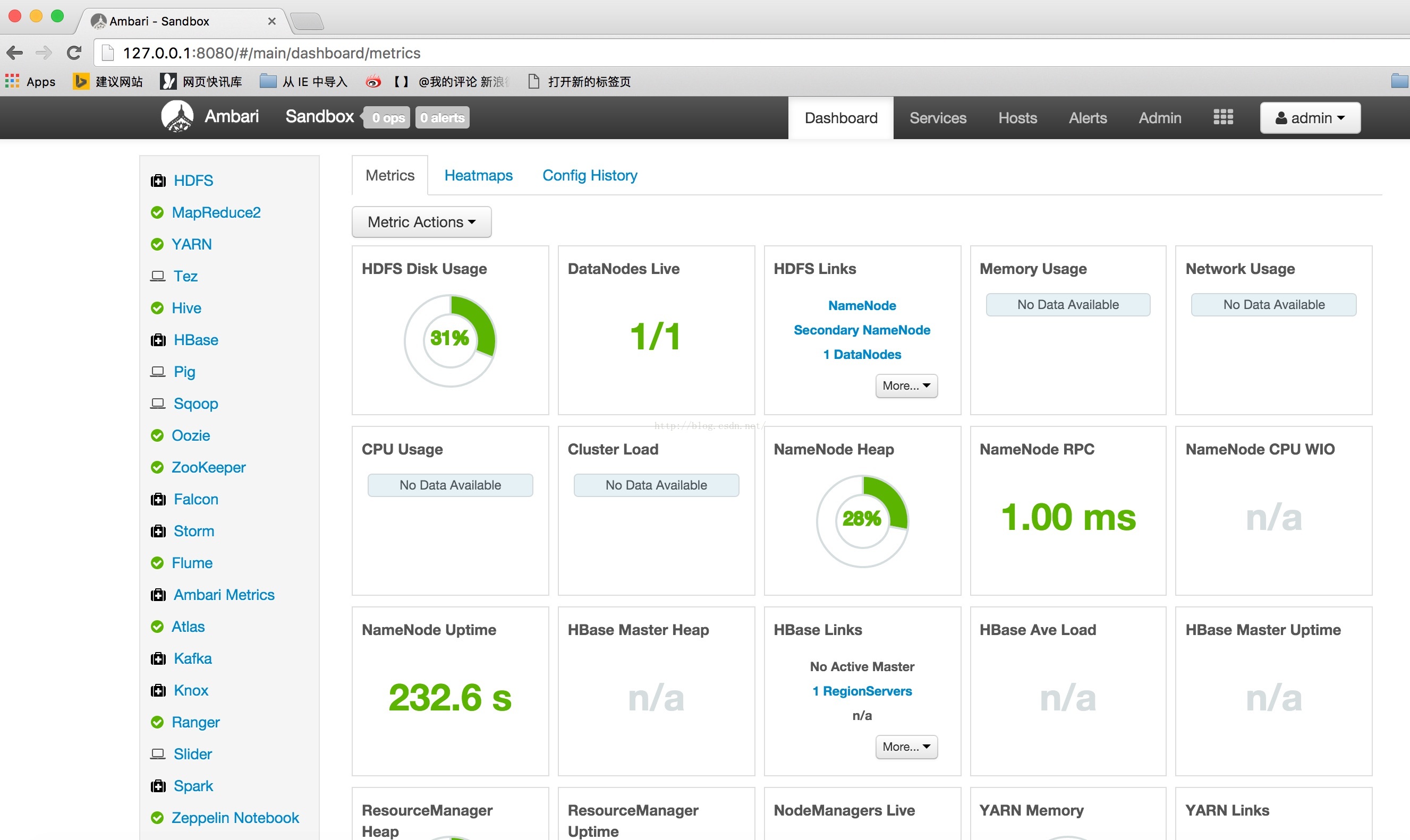Expand More menu in HBase Links
This screenshot has width=1410, height=840.
(906, 747)
